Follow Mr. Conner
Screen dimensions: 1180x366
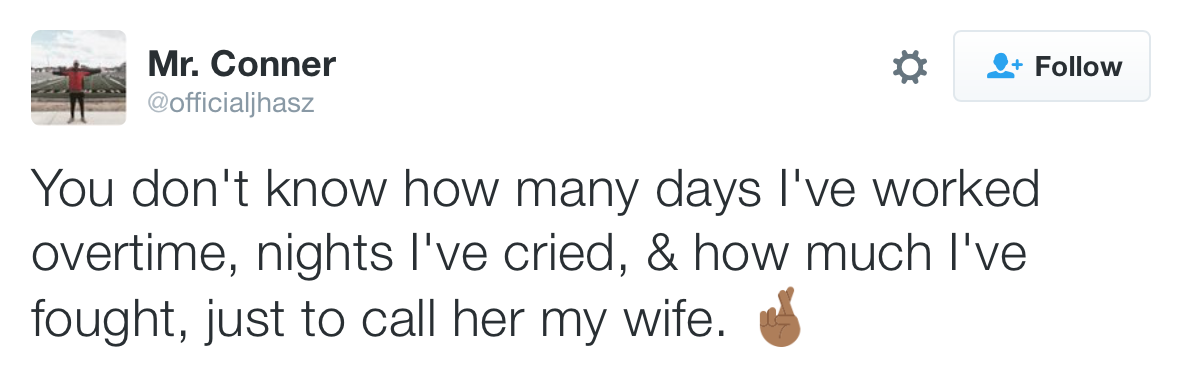pyautogui.click(x=1051, y=66)
